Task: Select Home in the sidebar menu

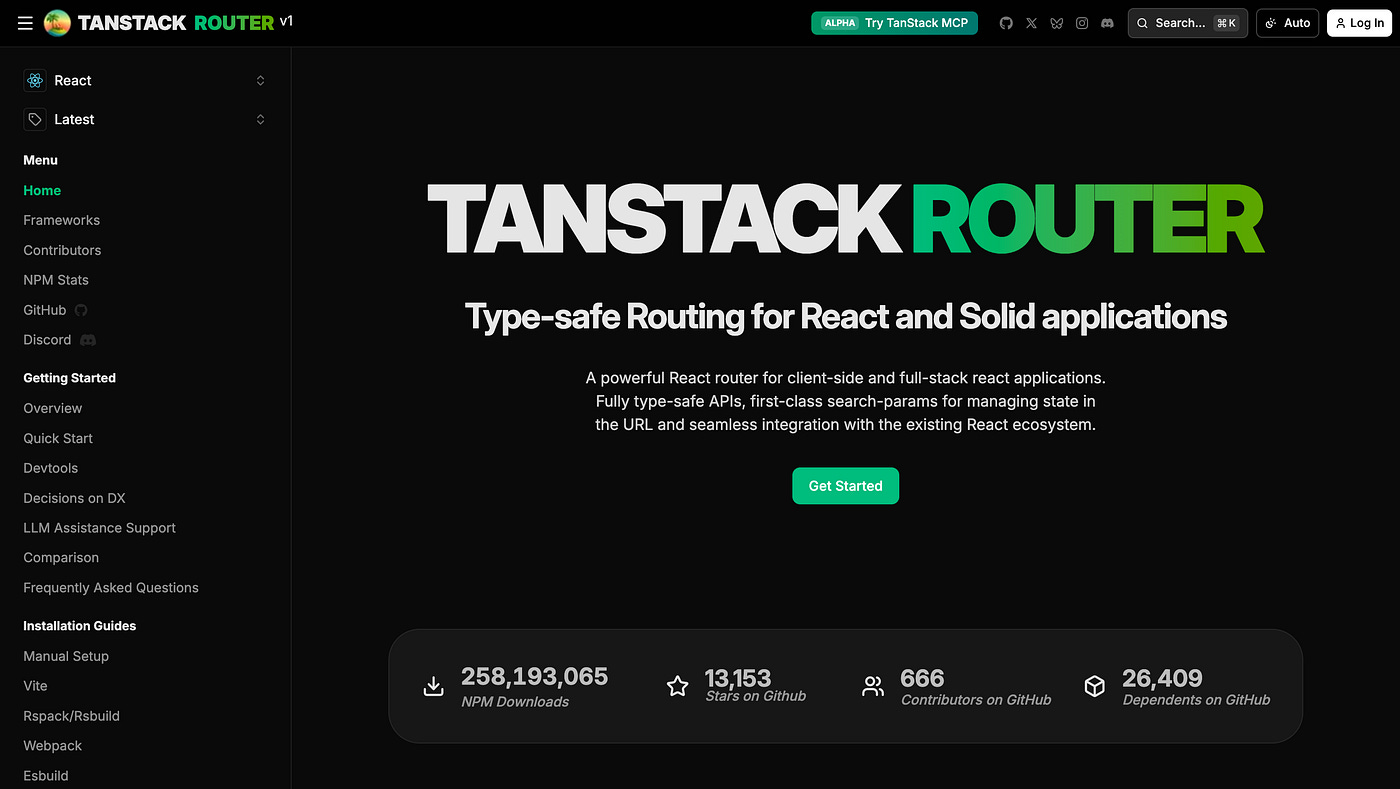Action: point(42,190)
